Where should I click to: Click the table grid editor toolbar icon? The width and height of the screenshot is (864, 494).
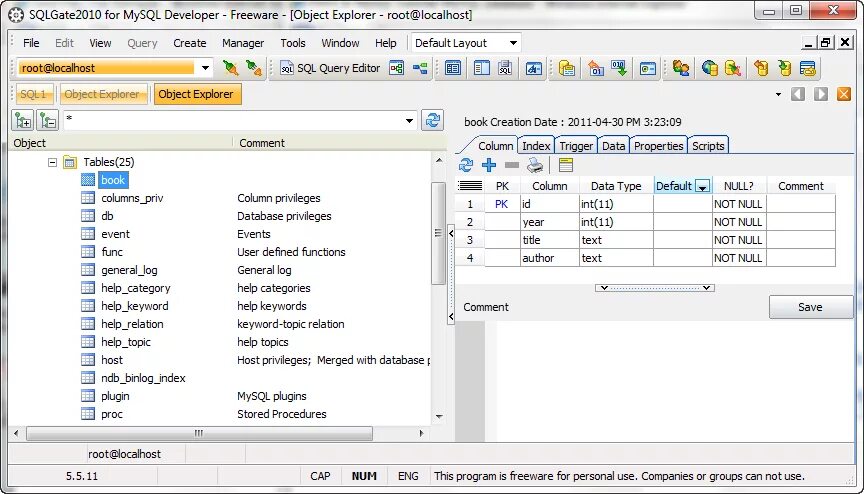(453, 68)
